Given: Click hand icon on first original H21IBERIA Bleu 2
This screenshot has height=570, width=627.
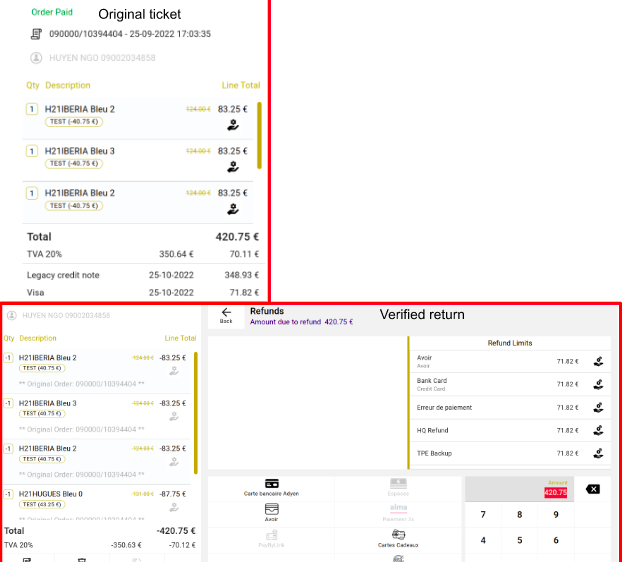Looking at the screenshot, I should [233, 125].
